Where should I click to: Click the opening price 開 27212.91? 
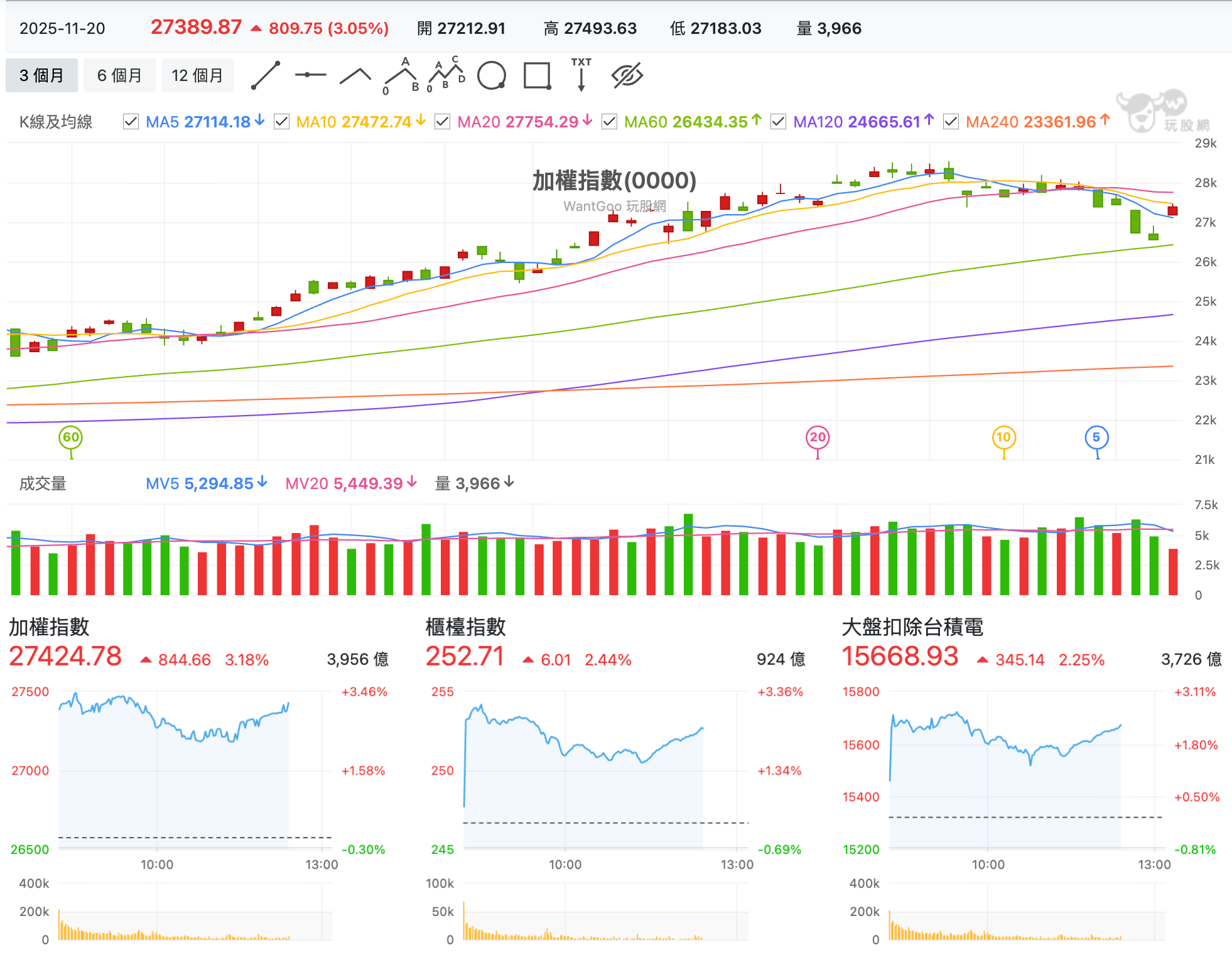pyautogui.click(x=461, y=28)
